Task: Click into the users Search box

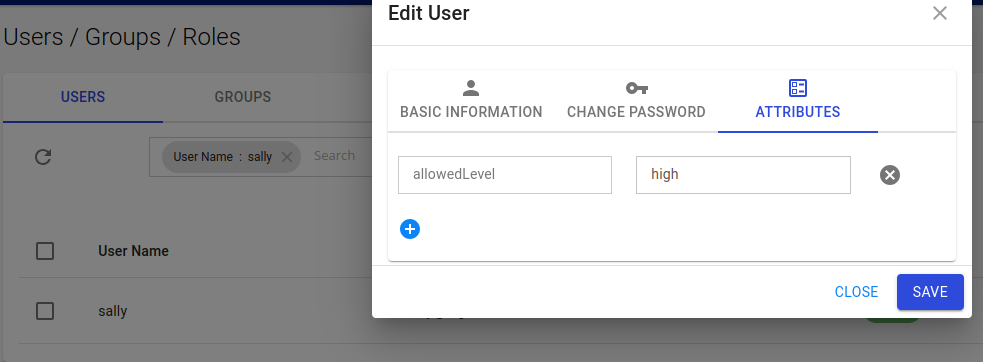Action: [x=340, y=156]
